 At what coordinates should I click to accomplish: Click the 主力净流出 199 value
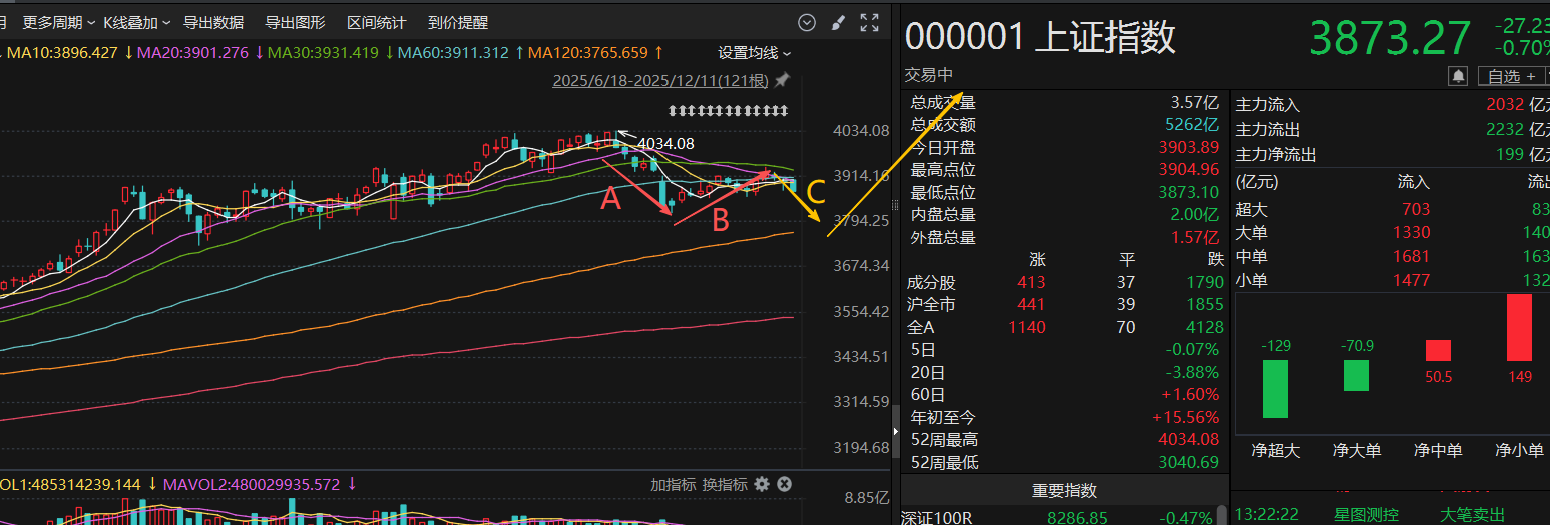[x=1511, y=154]
